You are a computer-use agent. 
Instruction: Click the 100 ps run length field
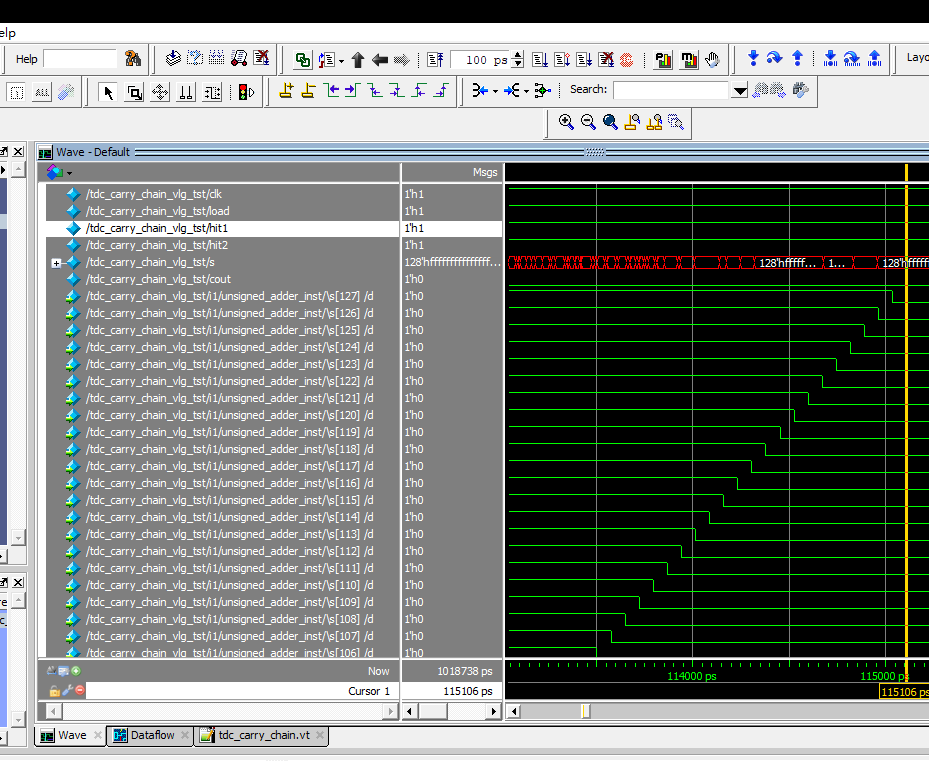(481, 59)
